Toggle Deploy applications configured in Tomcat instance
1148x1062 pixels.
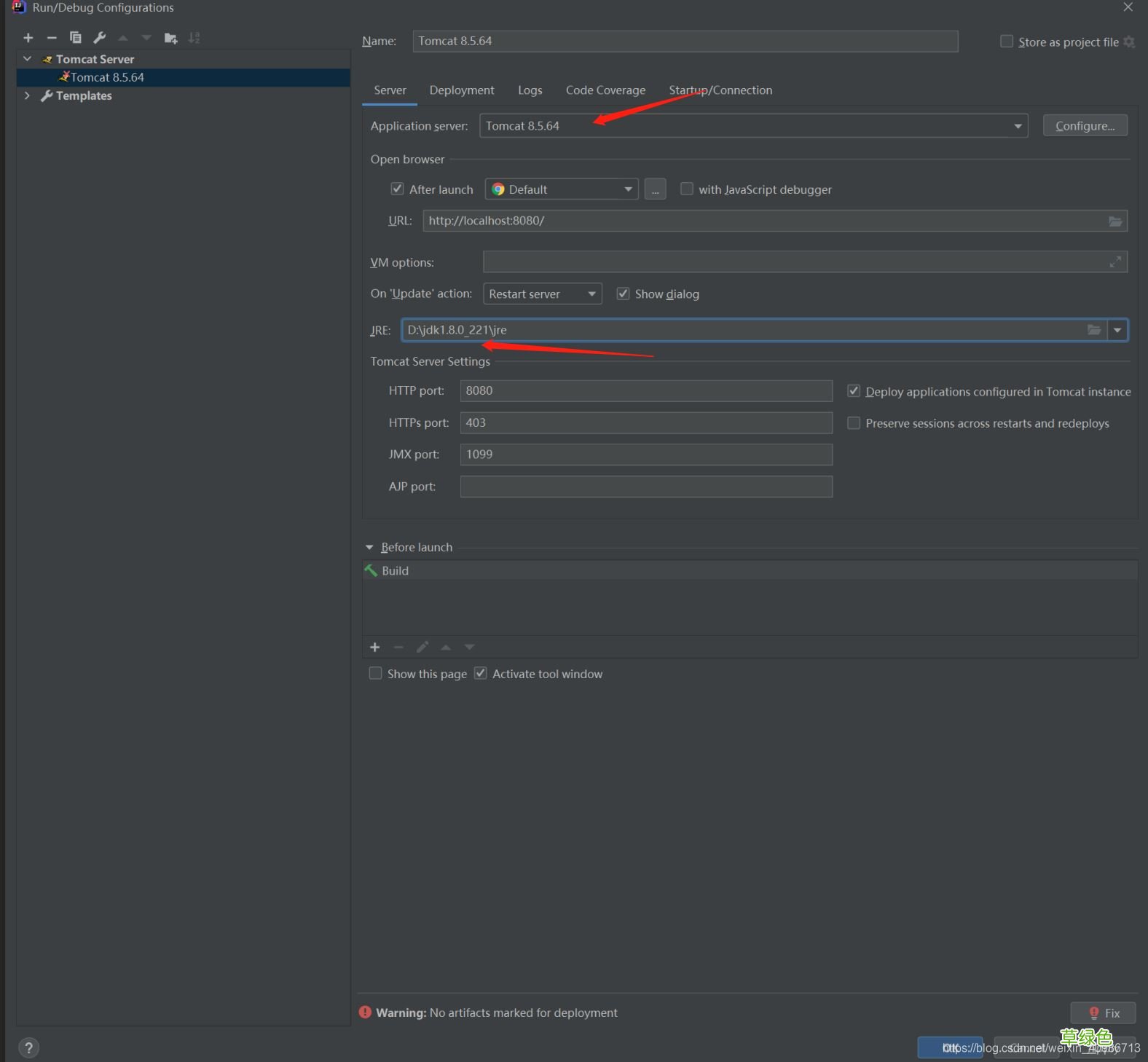pos(854,391)
